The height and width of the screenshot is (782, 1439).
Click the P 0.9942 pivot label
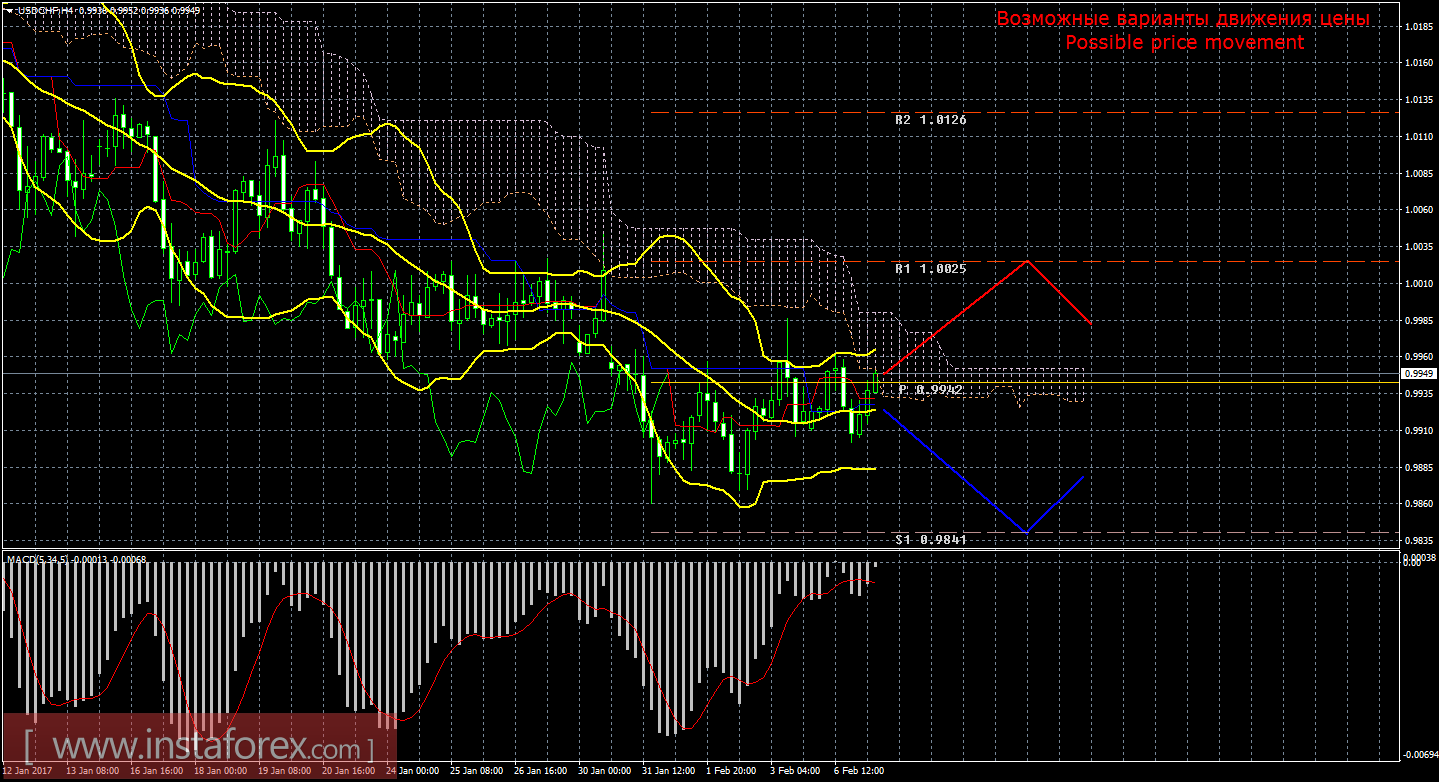point(930,390)
